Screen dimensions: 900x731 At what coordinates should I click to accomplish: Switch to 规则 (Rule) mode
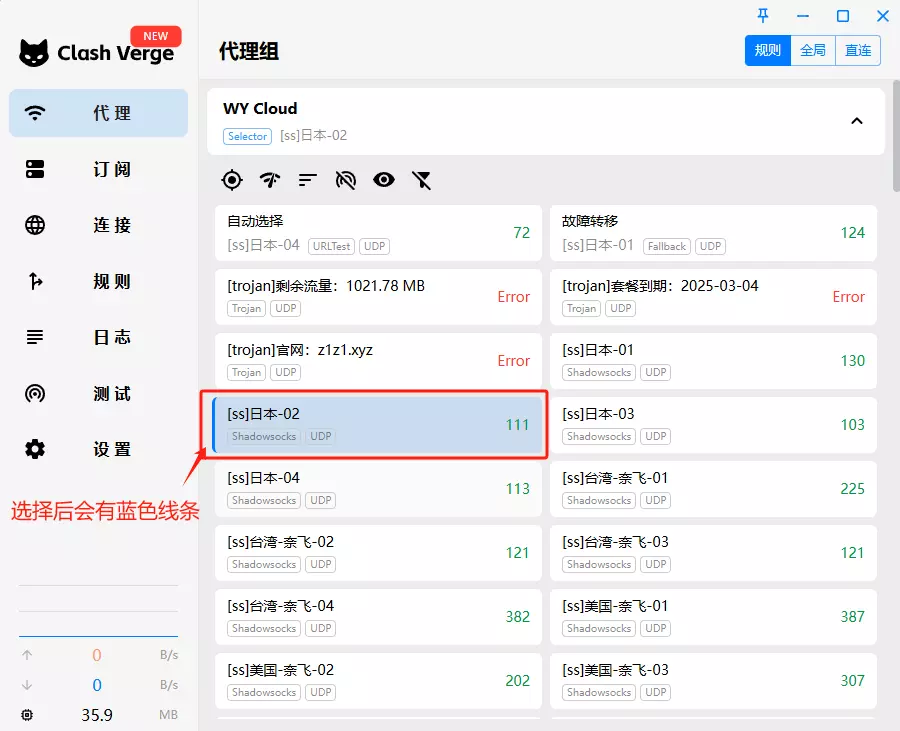click(x=767, y=51)
